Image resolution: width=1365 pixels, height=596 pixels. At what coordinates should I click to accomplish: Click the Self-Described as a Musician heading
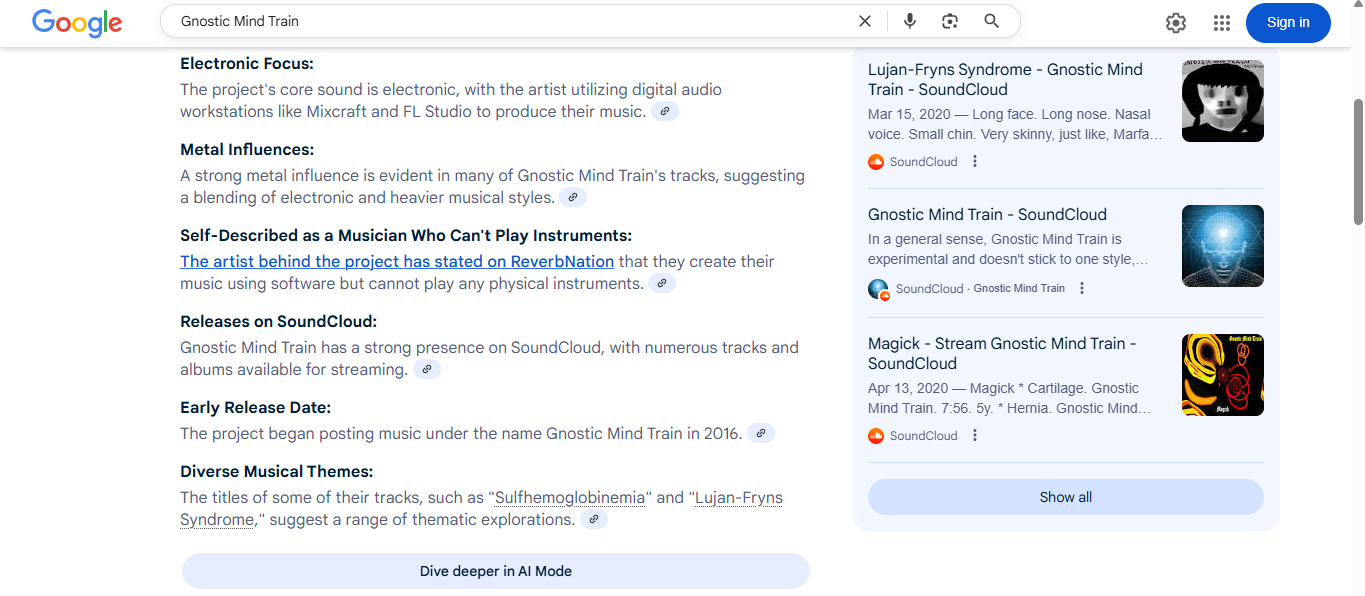406,235
